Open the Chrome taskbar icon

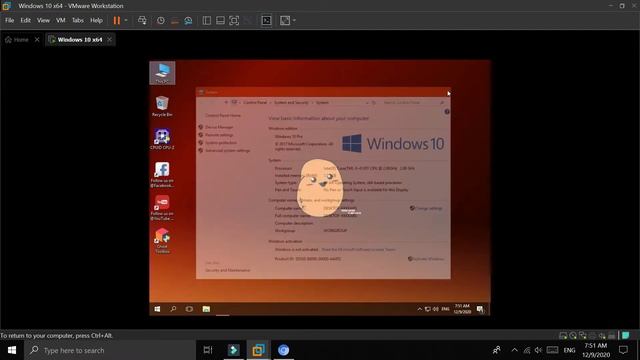pyautogui.click(x=283, y=350)
